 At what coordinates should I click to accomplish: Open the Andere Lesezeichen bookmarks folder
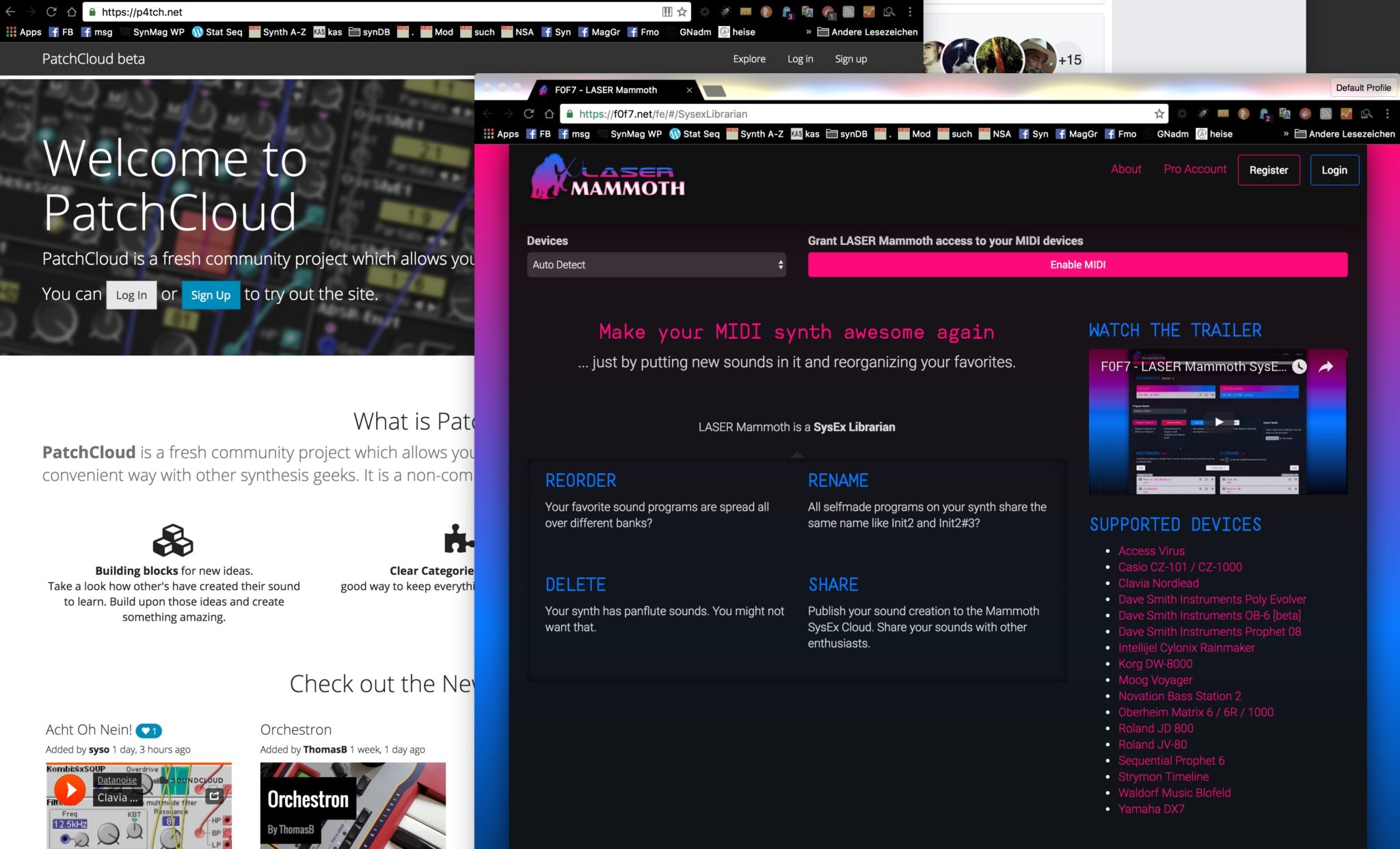[x=1345, y=134]
